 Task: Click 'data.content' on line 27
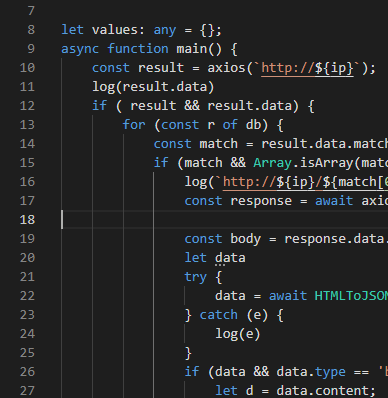click(x=322, y=391)
